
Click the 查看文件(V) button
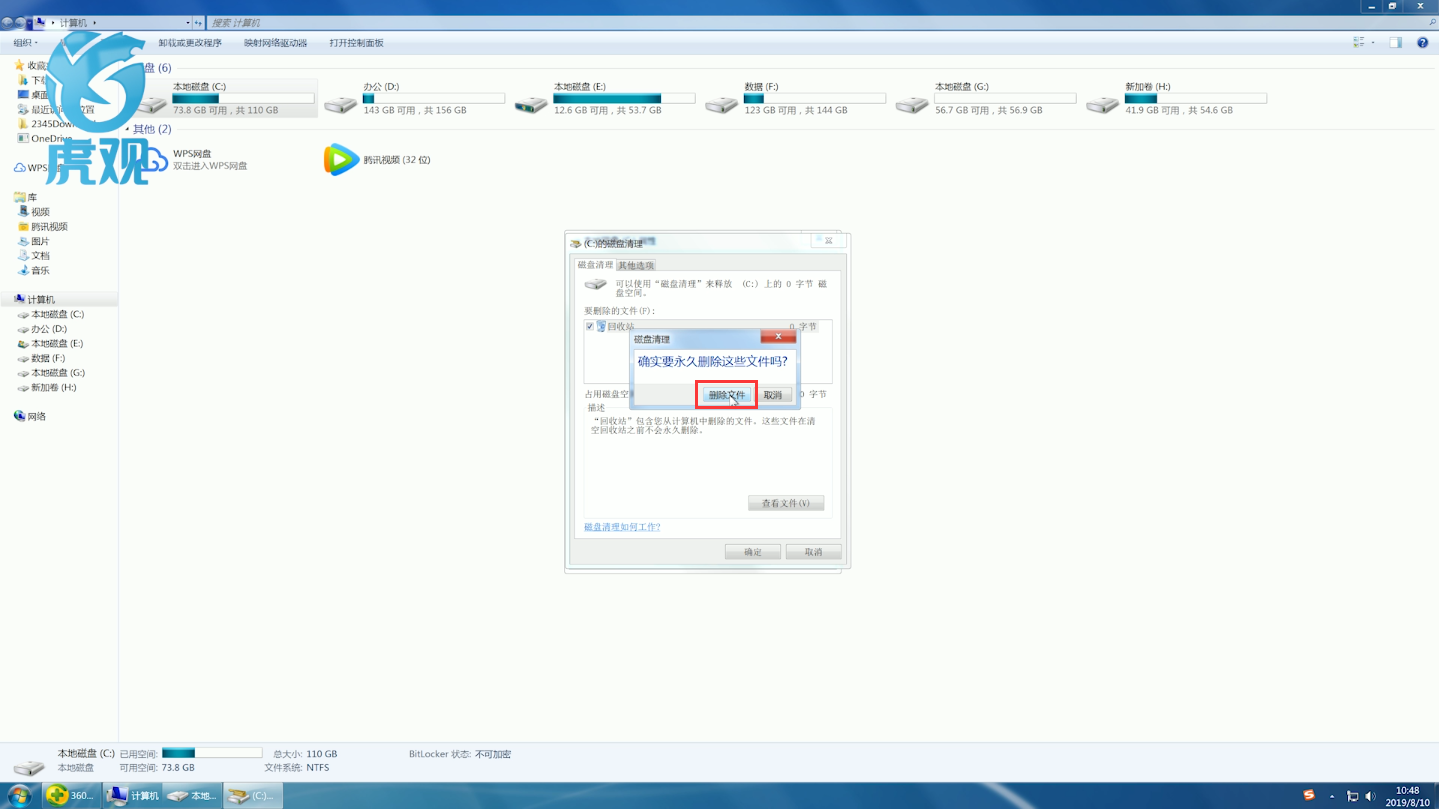786,503
